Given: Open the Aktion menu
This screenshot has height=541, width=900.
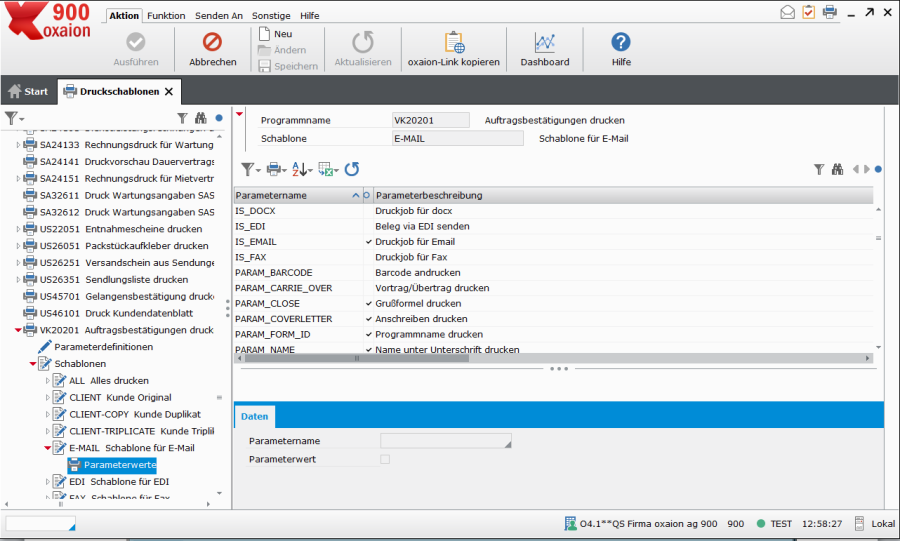Looking at the screenshot, I should [x=124, y=15].
